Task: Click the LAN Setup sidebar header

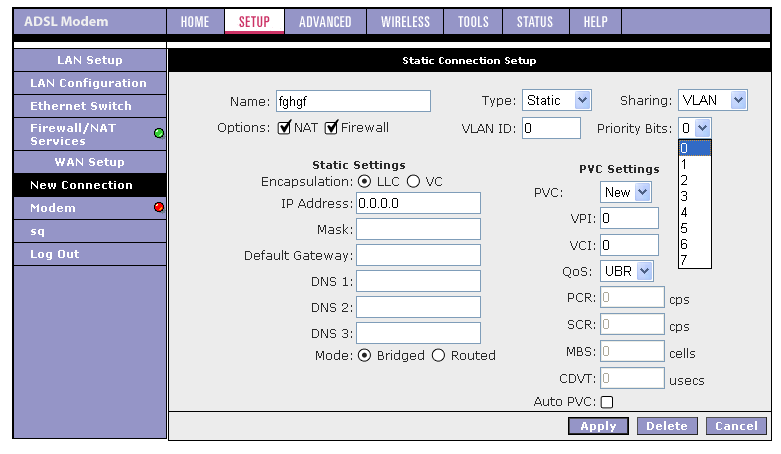Action: click(90, 60)
